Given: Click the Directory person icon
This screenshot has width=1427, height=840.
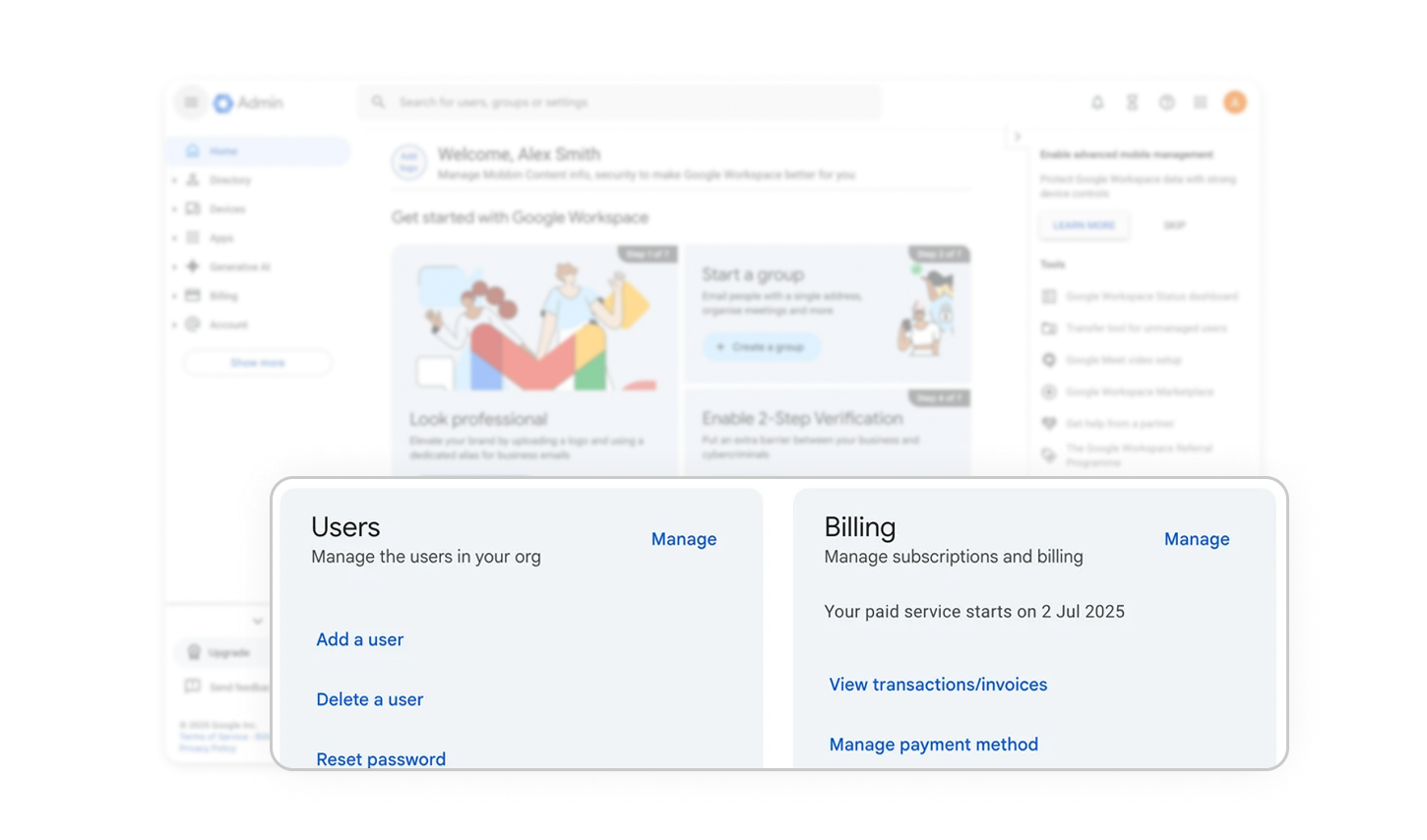Looking at the screenshot, I should click(193, 180).
